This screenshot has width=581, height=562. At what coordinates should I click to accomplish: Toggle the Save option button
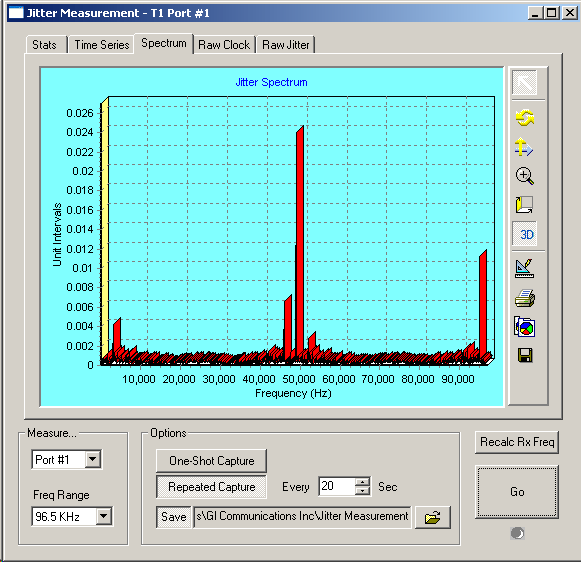[173, 517]
